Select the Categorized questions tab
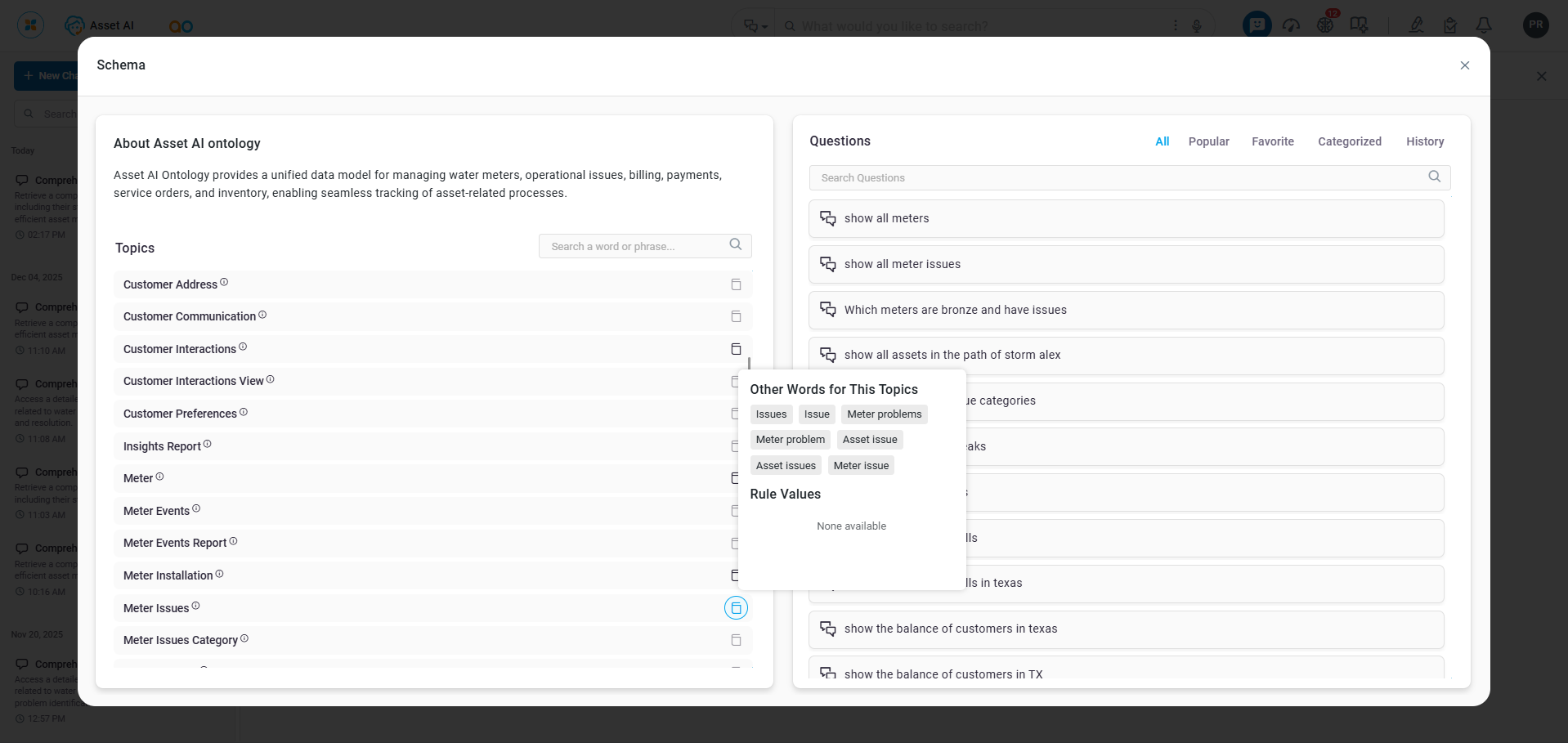The width and height of the screenshot is (1568, 743). [1349, 141]
